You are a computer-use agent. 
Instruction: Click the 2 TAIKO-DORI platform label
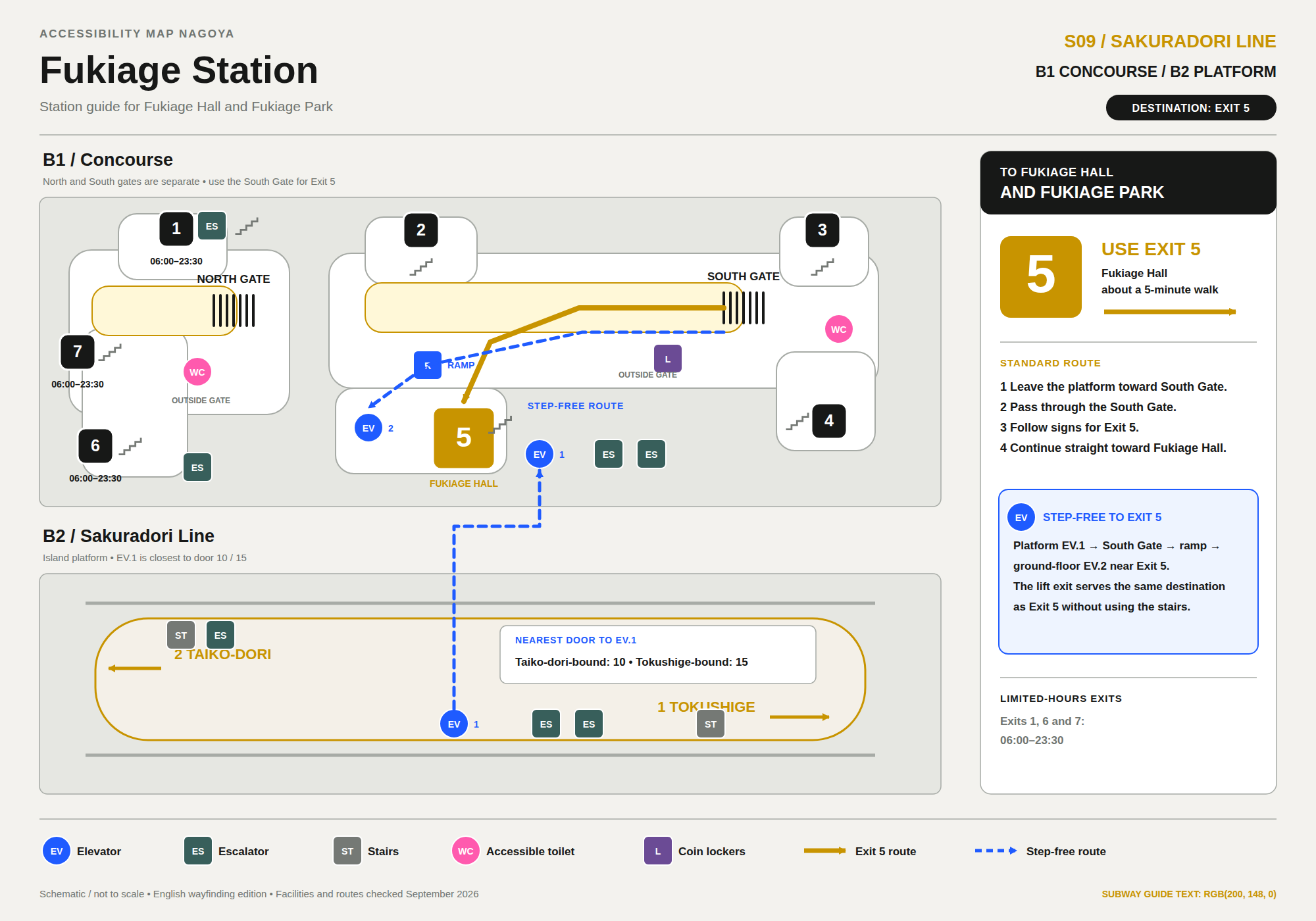pyautogui.click(x=222, y=654)
